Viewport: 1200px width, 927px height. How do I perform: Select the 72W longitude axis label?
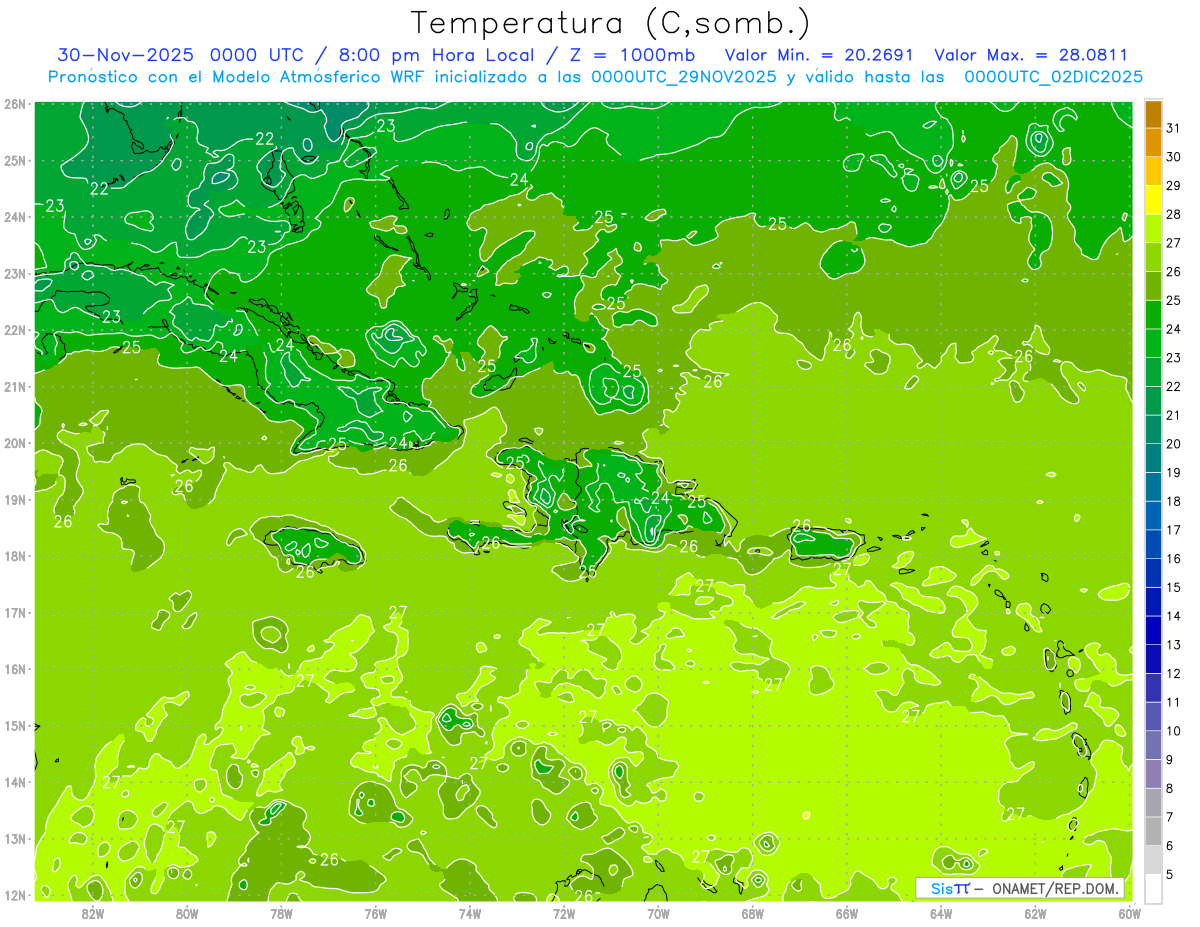click(564, 913)
